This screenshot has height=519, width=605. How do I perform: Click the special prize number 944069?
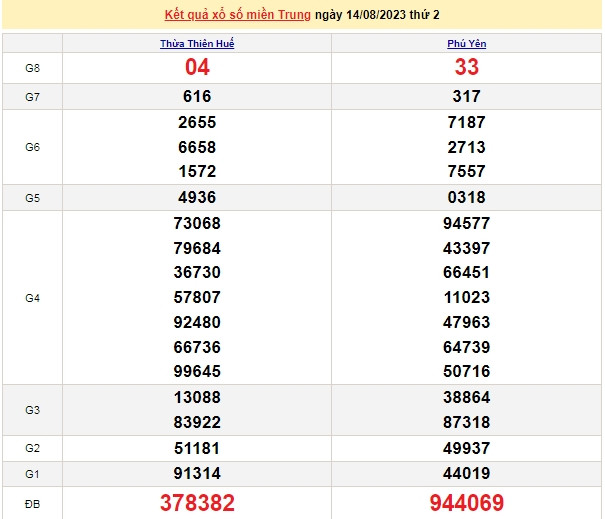point(467,502)
